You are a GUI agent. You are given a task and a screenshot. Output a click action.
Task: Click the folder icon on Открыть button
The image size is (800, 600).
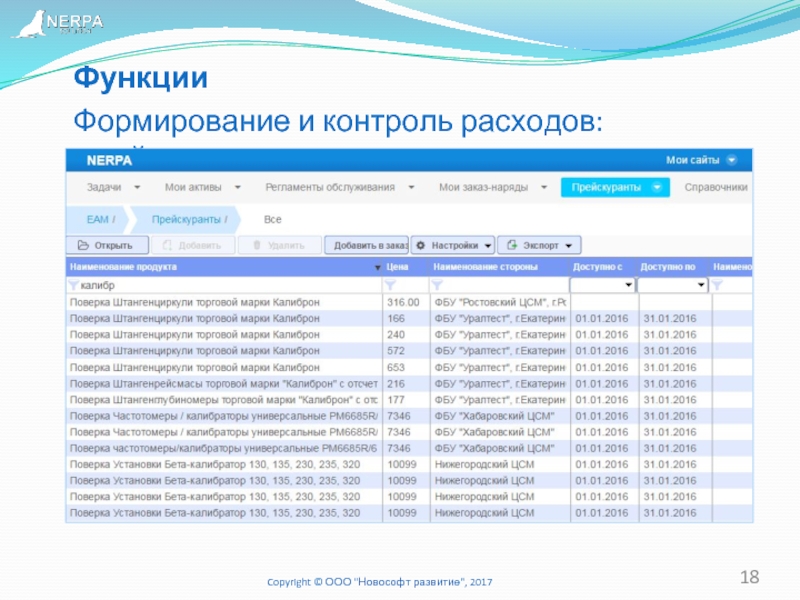click(82, 245)
